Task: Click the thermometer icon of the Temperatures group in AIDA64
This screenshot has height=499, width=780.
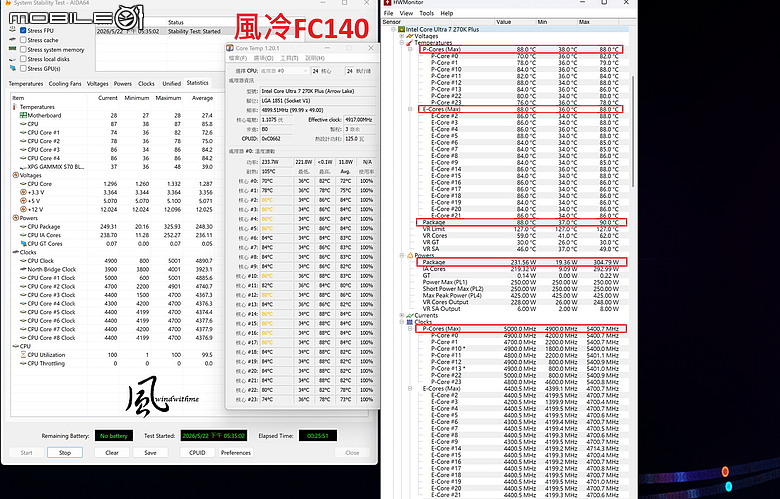Action: click(x=15, y=107)
